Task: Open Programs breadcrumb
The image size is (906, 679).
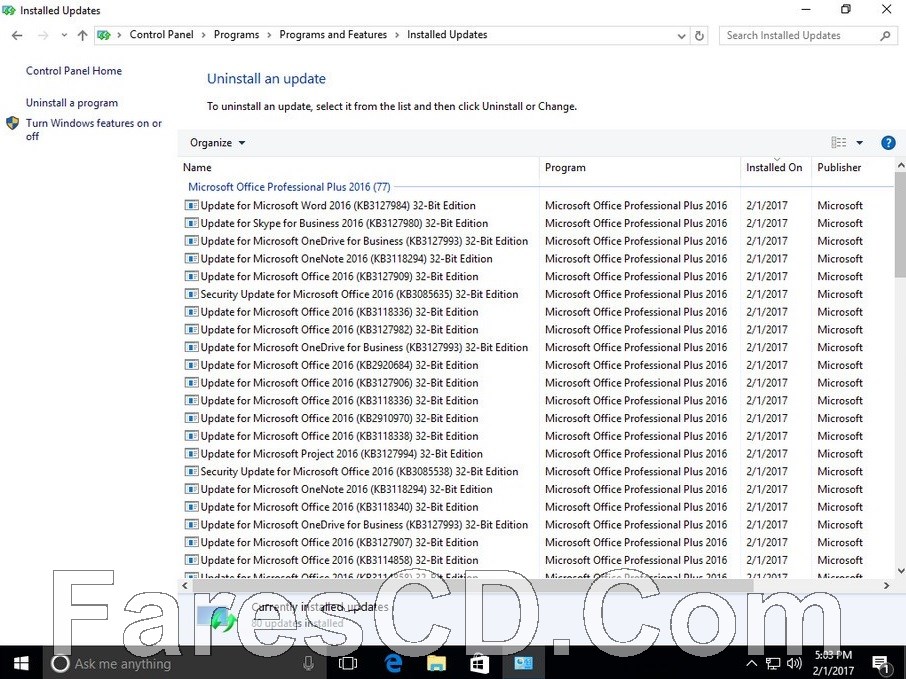Action: 236,35
